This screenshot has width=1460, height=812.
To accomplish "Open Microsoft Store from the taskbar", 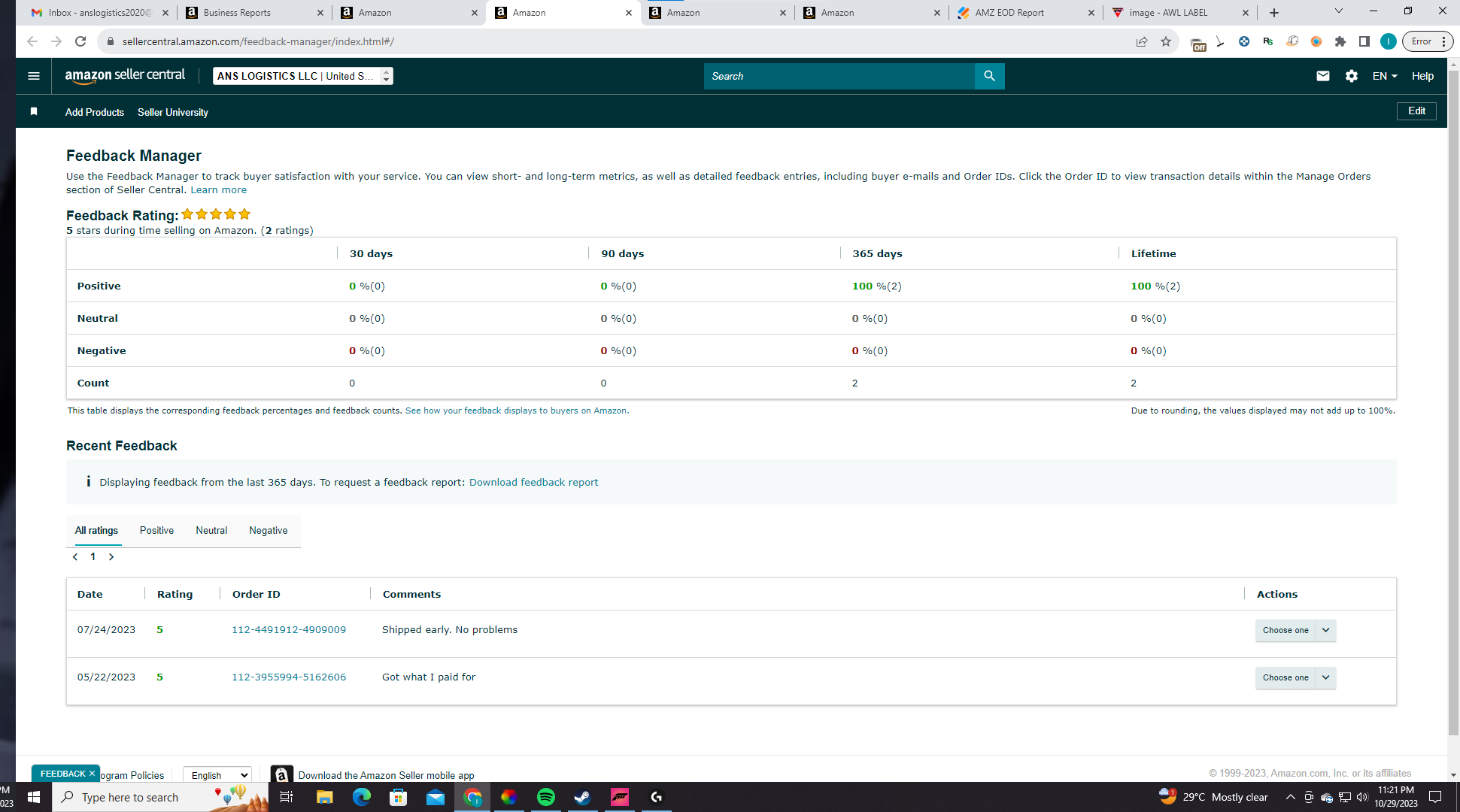I will (399, 797).
